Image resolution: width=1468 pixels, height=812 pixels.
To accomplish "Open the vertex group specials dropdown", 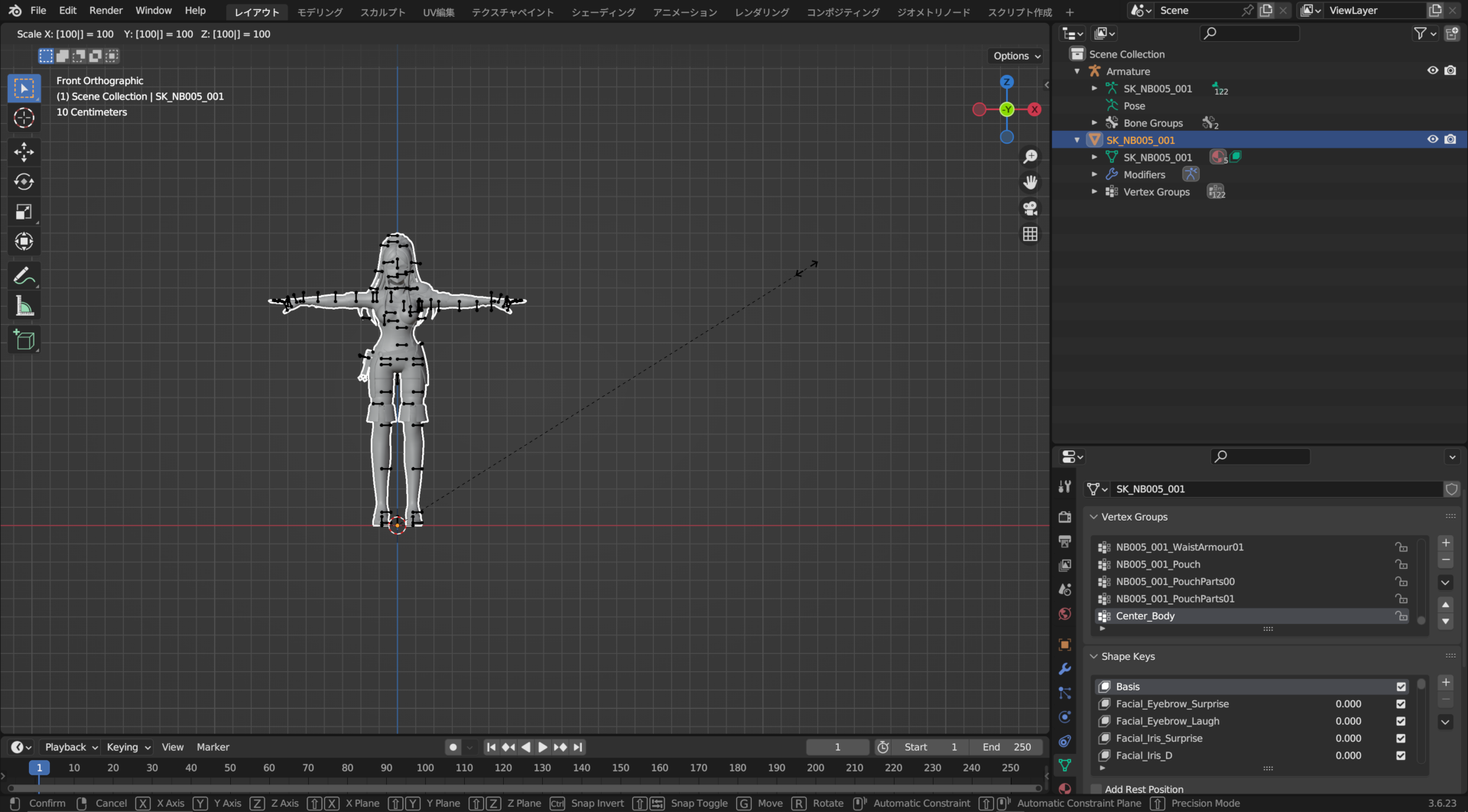I will point(1445,583).
